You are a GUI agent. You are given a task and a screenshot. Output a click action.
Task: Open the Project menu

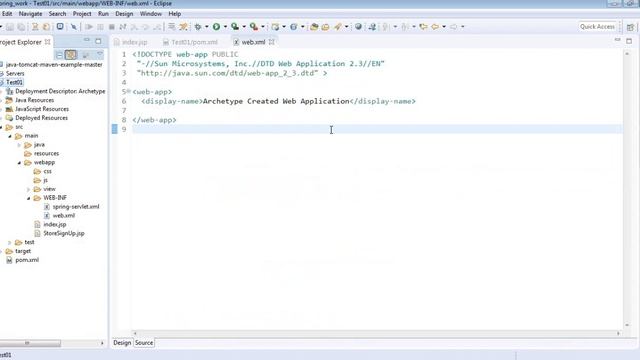tap(82, 14)
